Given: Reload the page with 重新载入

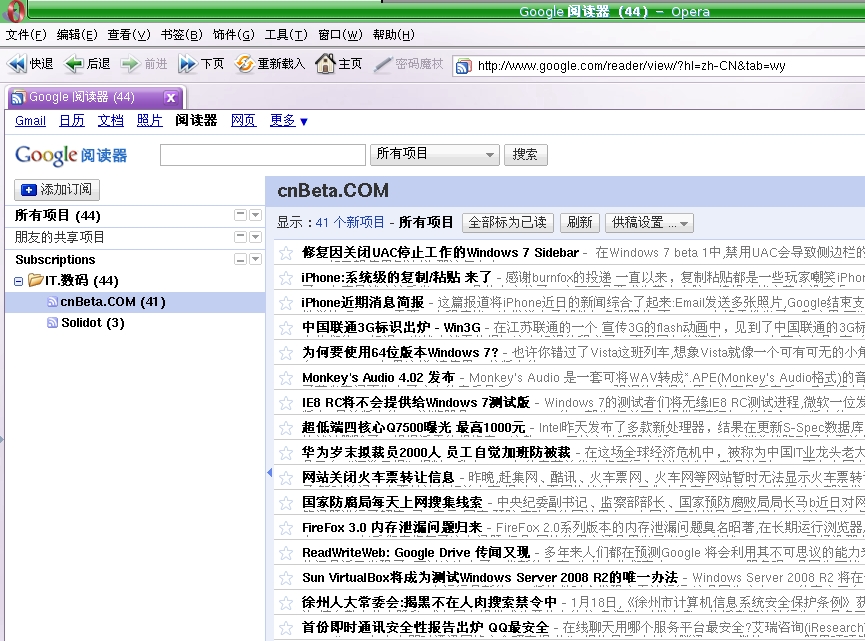Looking at the screenshot, I should tap(244, 64).
